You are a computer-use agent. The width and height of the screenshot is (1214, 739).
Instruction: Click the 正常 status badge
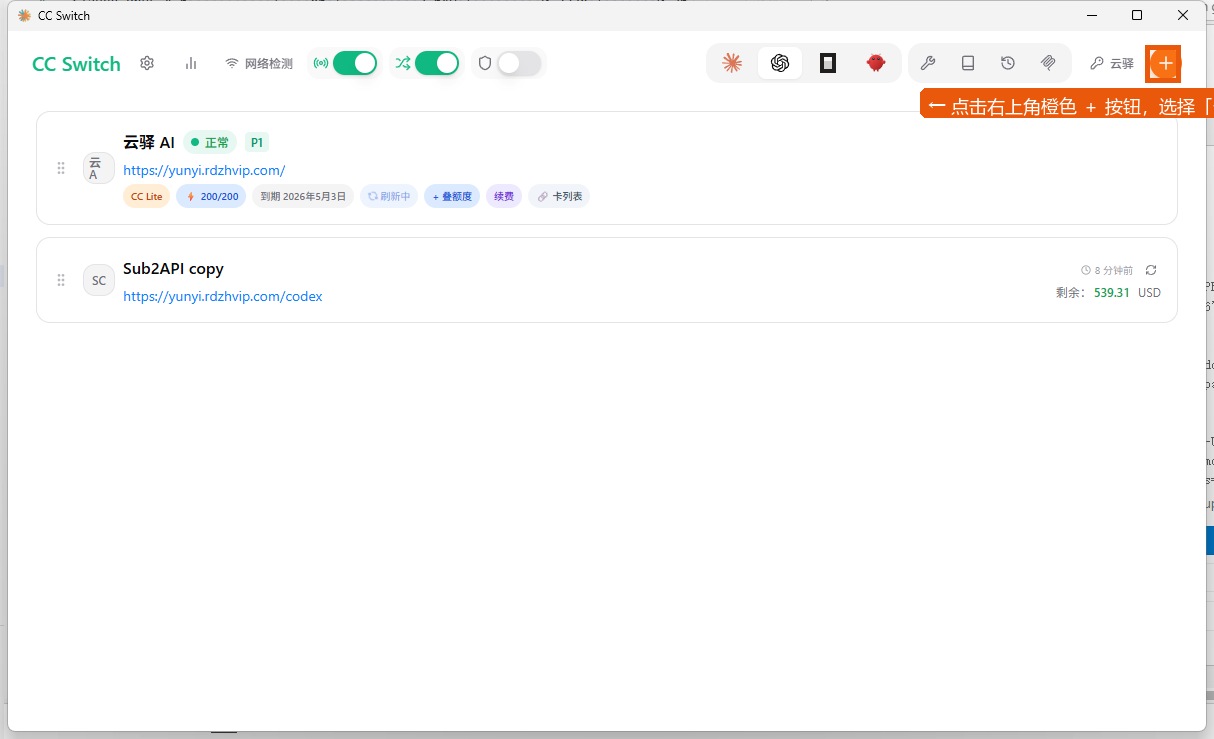coord(210,143)
